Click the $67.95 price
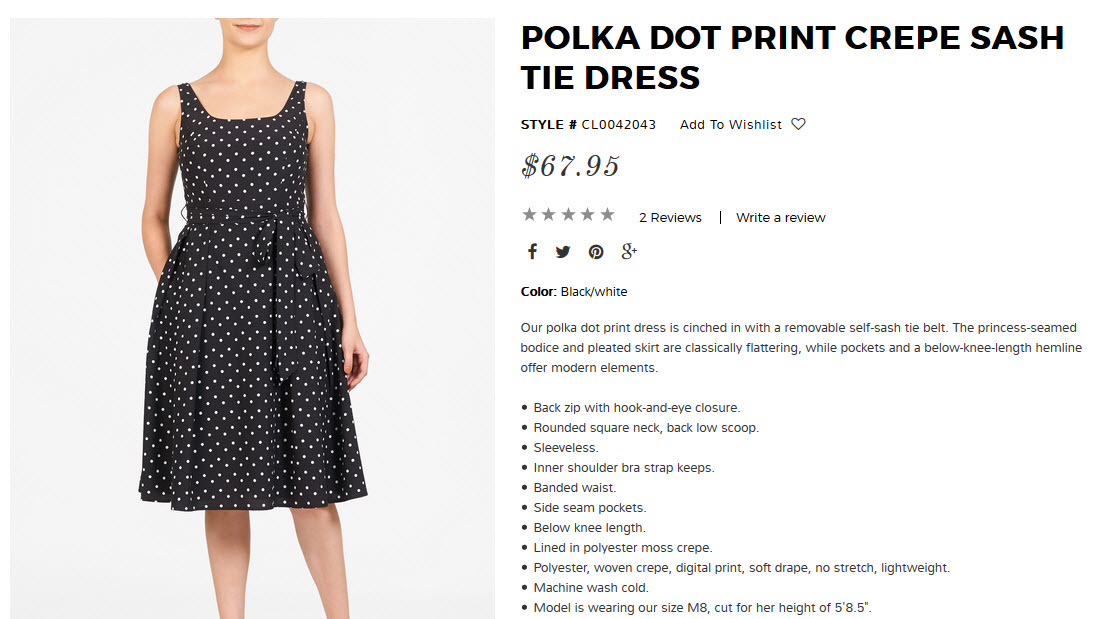 coord(571,166)
